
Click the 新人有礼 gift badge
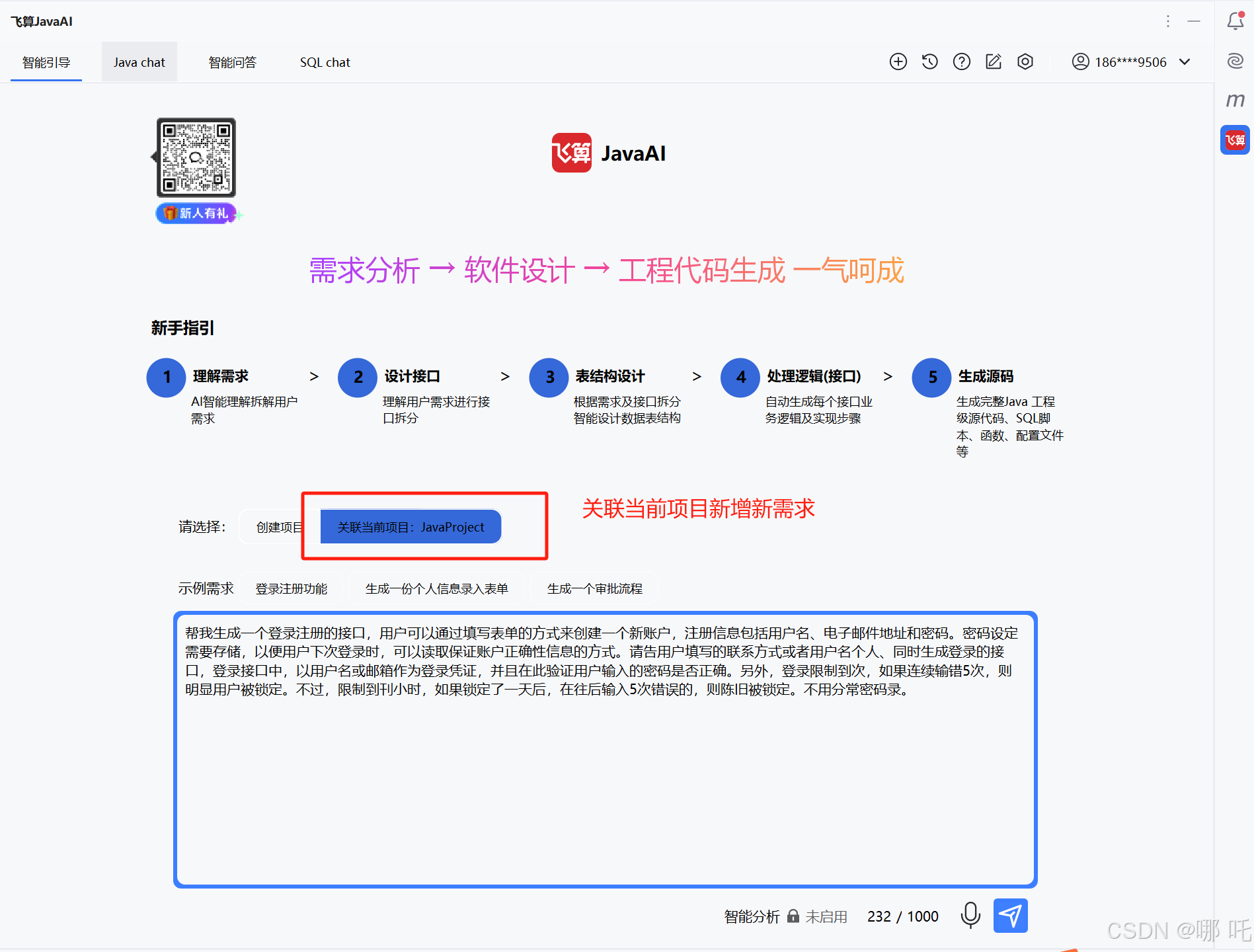(197, 213)
